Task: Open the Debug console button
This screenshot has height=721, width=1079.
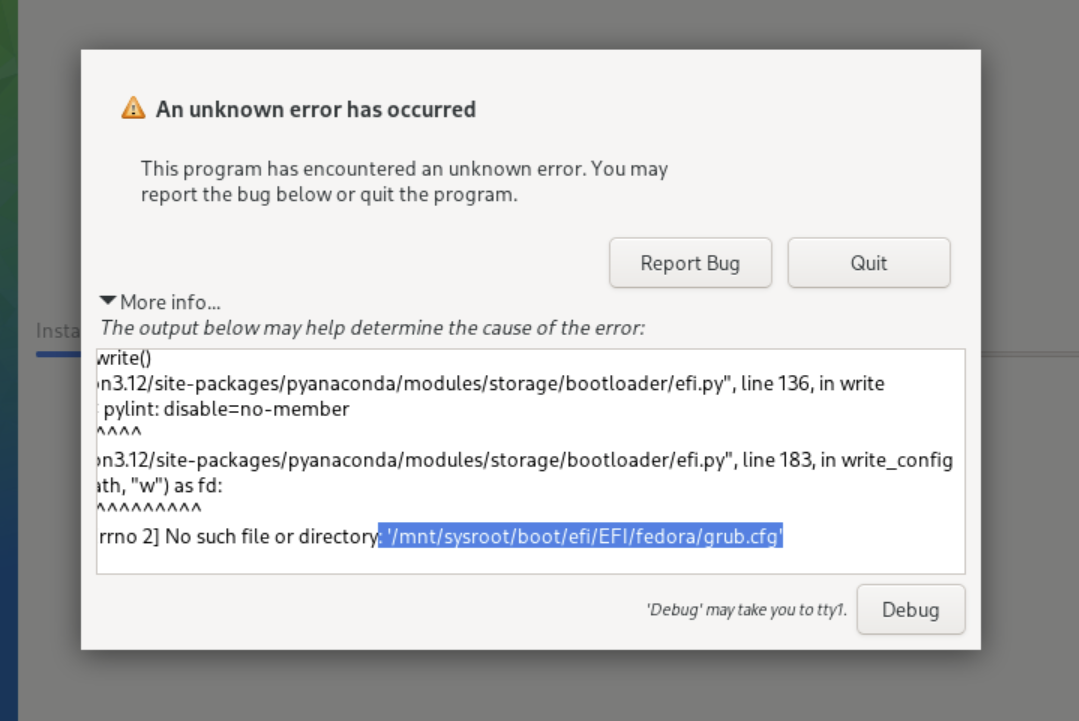Action: point(910,610)
